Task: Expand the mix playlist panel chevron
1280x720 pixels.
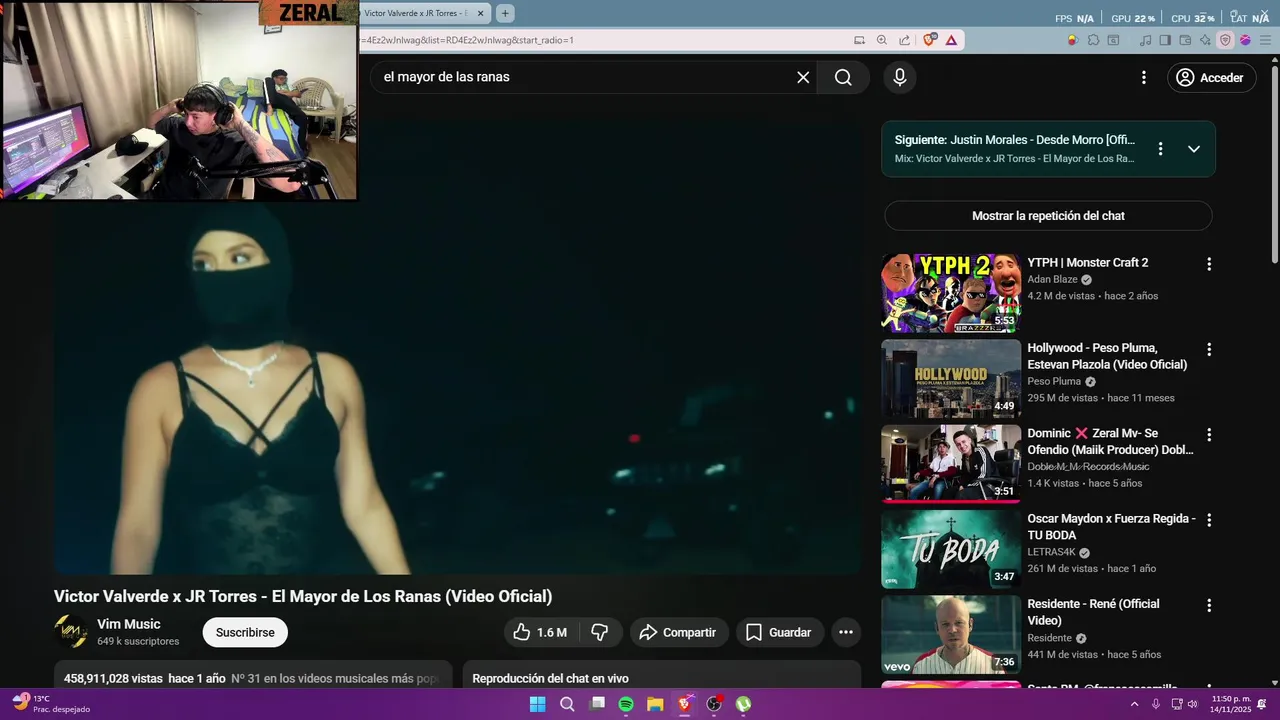Action: 1194,148
